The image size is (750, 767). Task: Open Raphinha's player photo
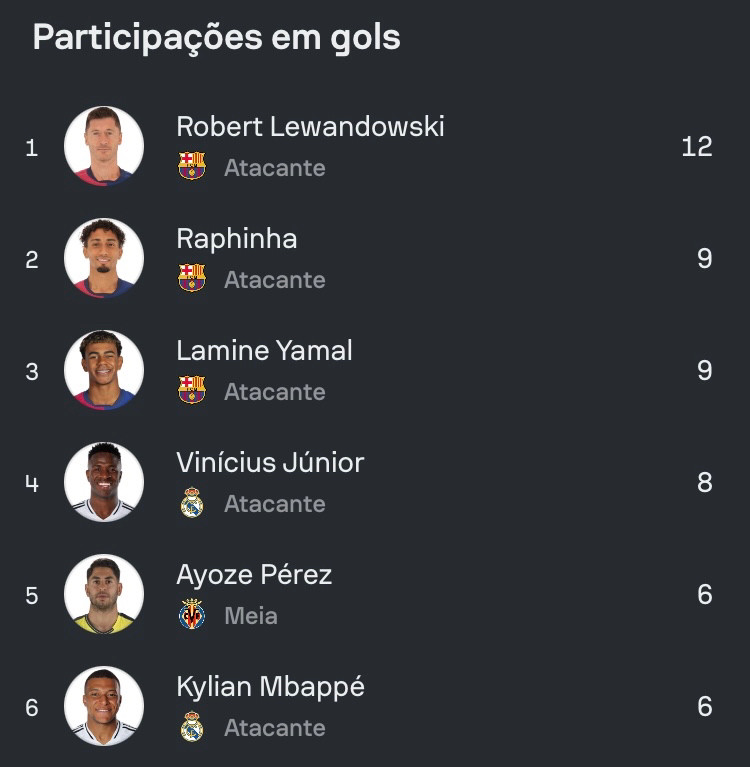(x=104, y=258)
